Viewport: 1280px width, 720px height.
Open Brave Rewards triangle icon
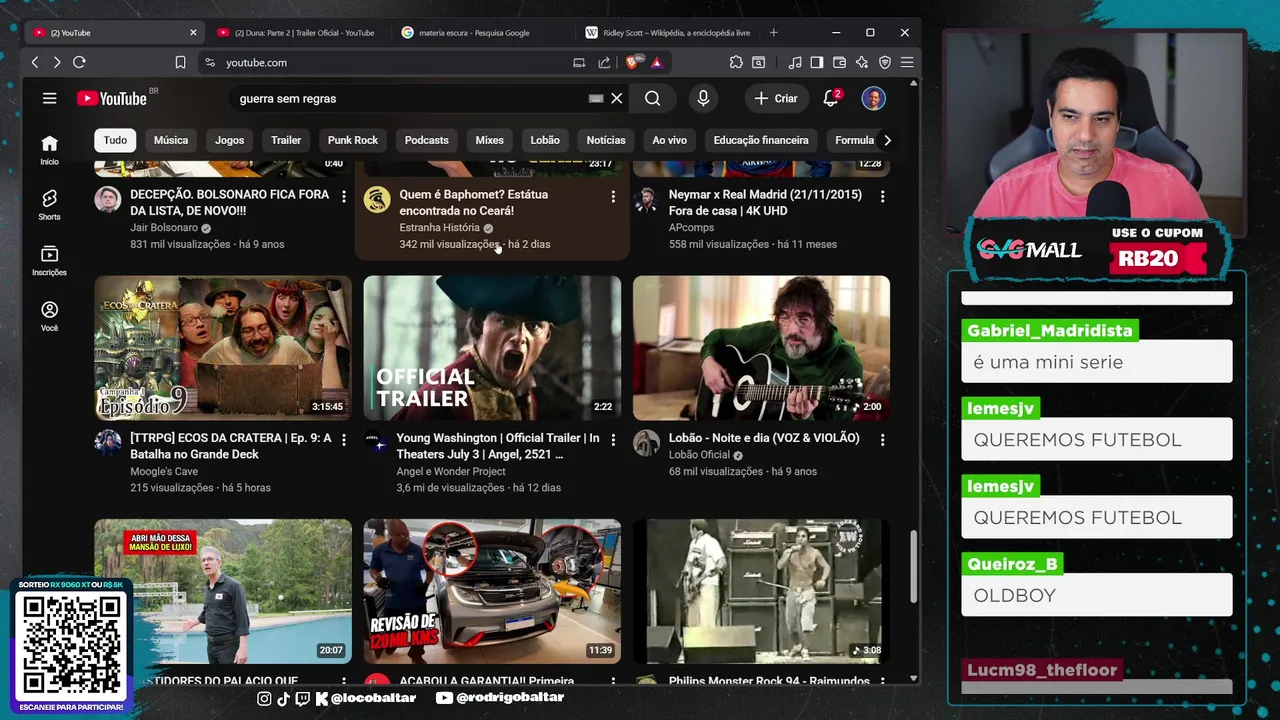pos(657,62)
